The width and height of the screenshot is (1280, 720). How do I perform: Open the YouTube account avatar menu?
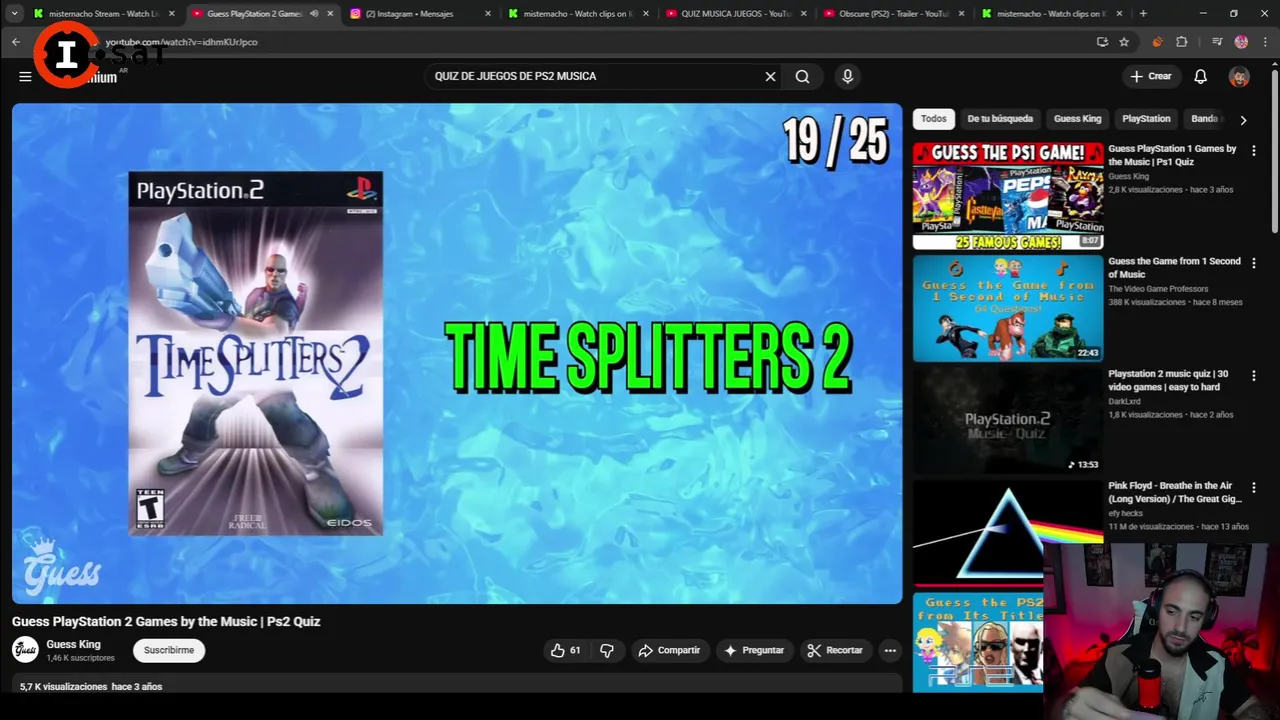point(1239,76)
